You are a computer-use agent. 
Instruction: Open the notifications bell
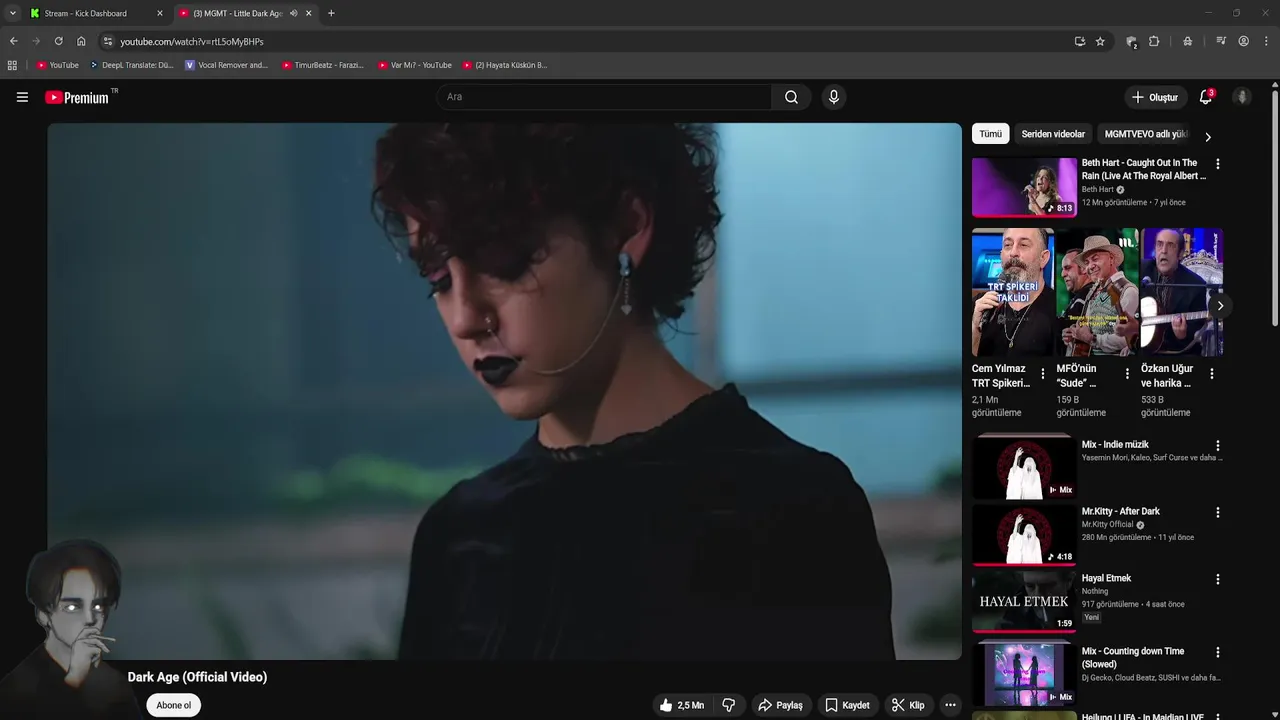click(1206, 97)
